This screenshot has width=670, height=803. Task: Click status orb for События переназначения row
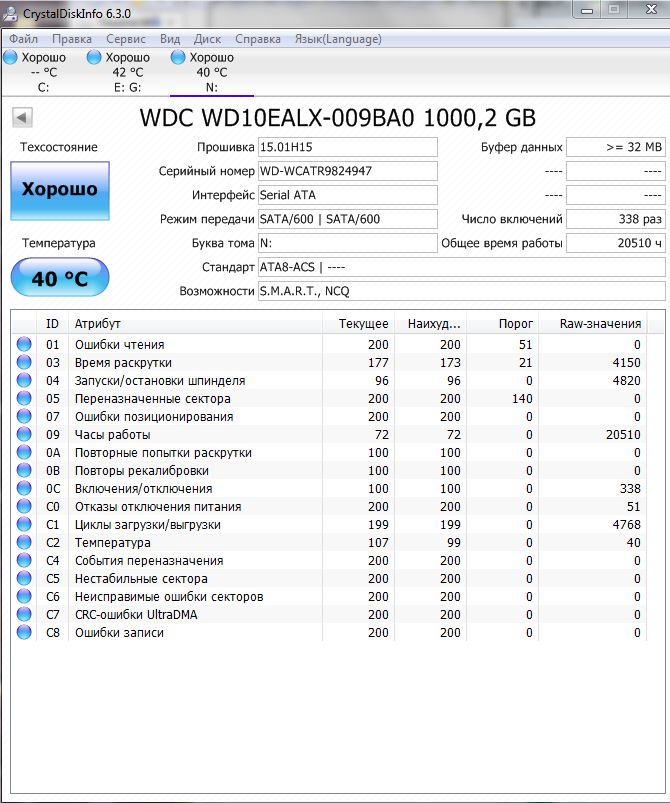pos(24,560)
